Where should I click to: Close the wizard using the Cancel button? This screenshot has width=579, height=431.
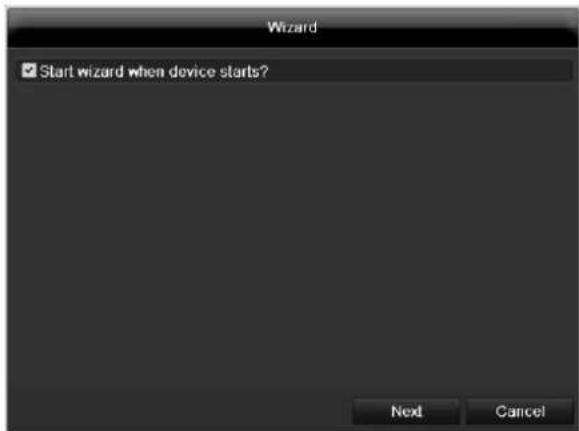pos(520,411)
